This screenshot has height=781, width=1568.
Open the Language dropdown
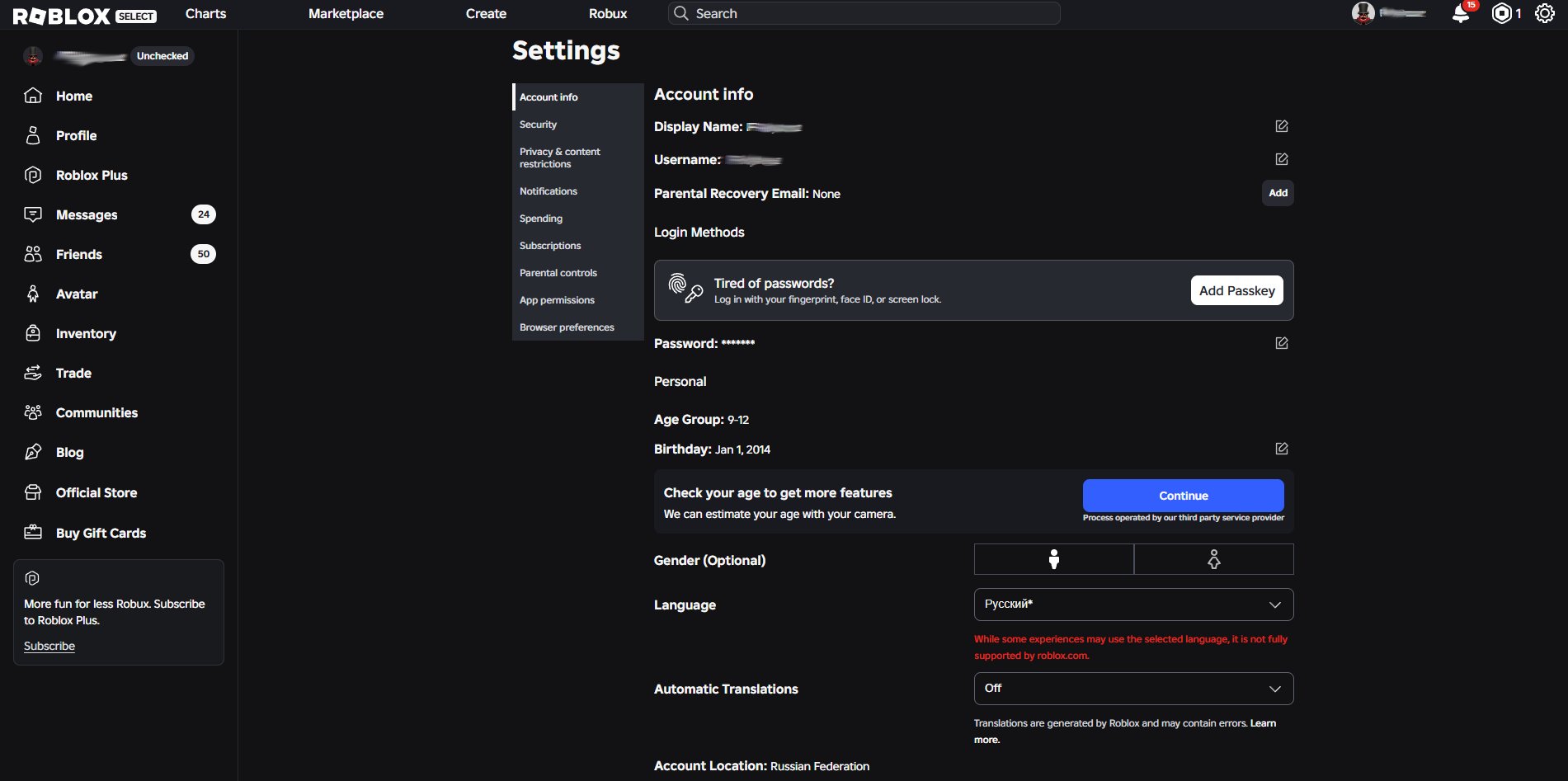[1133, 605]
